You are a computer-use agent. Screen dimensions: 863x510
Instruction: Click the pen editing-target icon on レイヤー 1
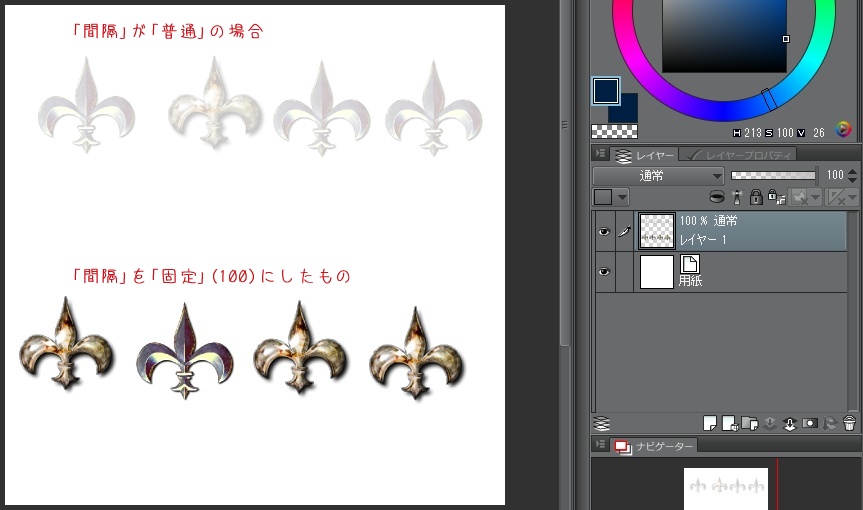[624, 232]
